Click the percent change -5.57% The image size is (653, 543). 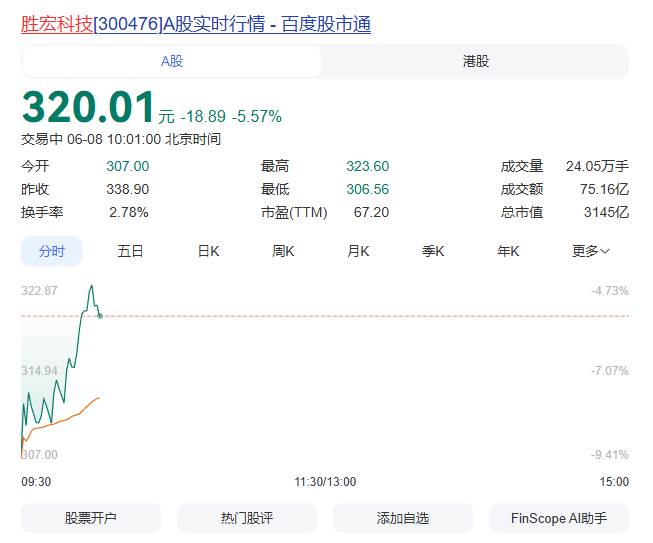pyautogui.click(x=257, y=117)
